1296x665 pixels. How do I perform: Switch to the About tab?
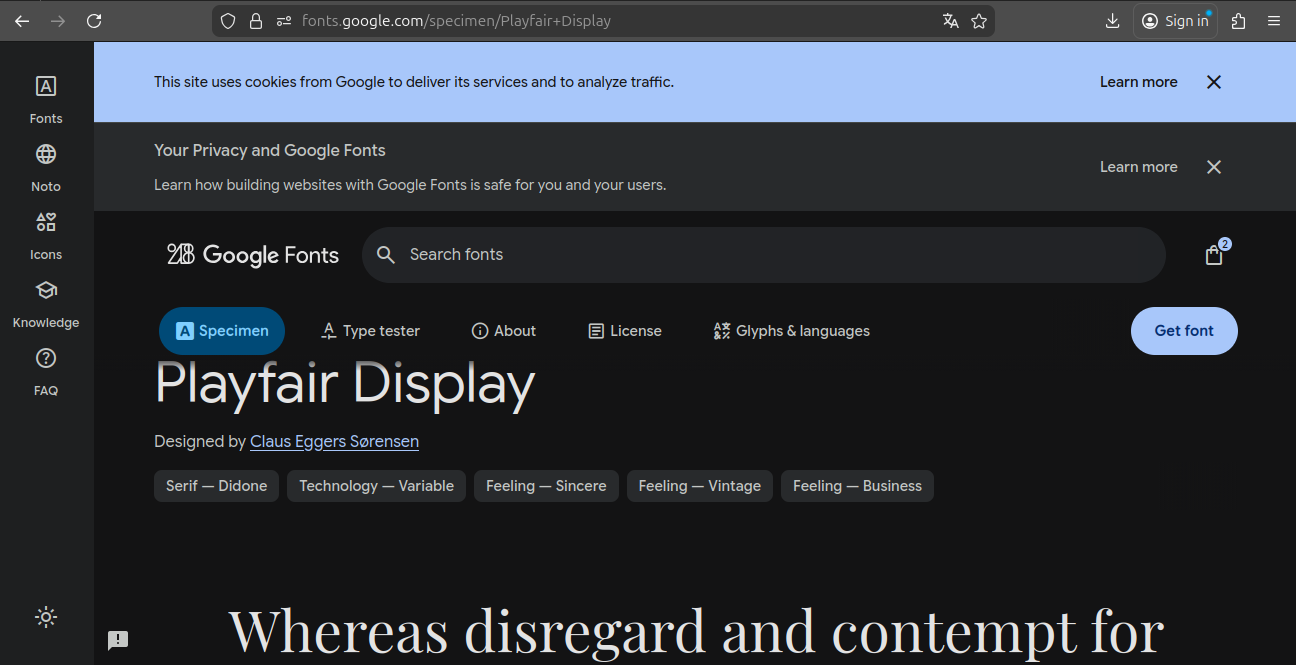tap(504, 331)
